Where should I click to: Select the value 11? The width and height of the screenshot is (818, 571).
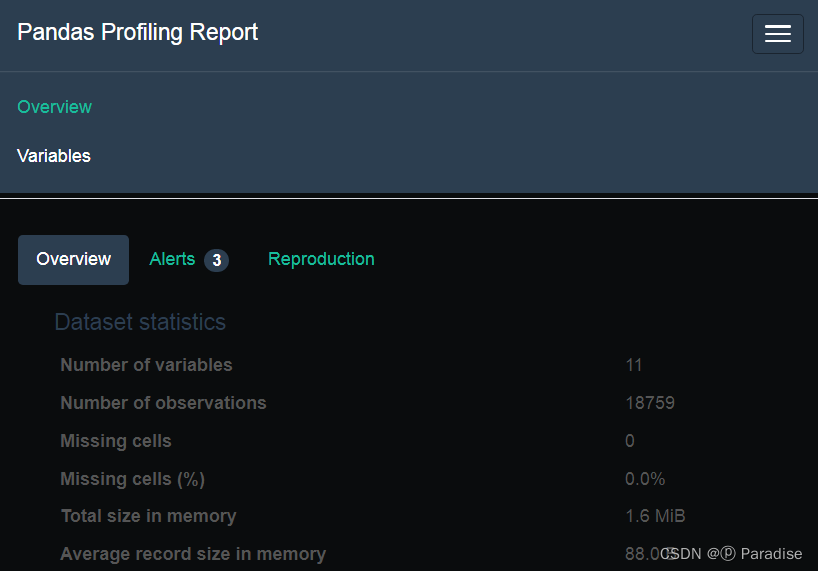point(634,365)
